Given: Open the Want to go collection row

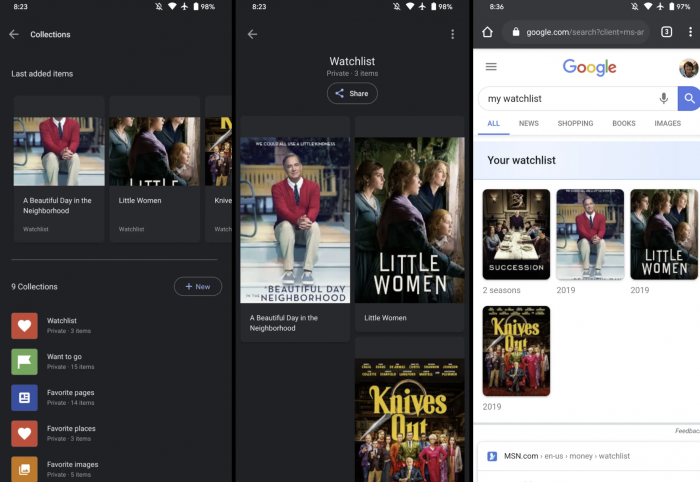Looking at the screenshot, I should pos(116,362).
